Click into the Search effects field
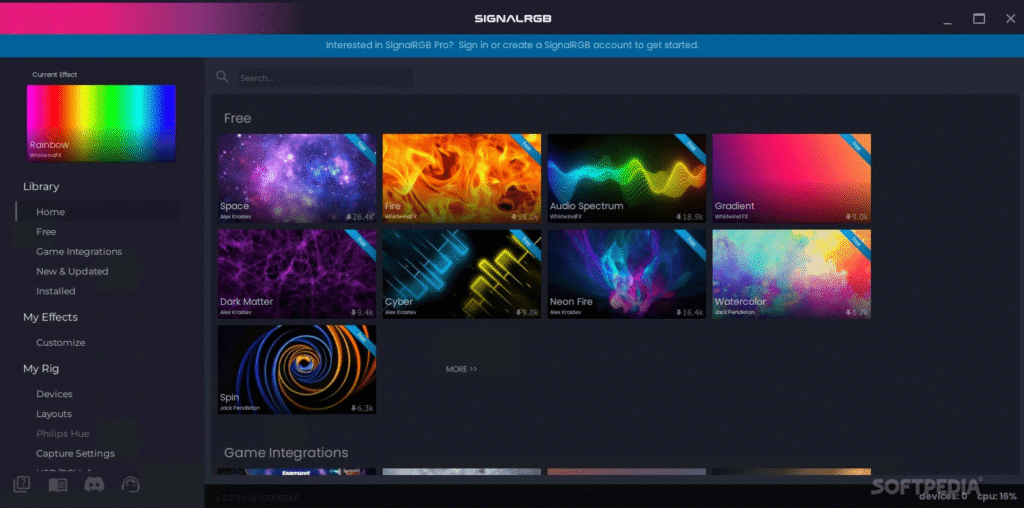The width and height of the screenshot is (1024, 508). [325, 78]
